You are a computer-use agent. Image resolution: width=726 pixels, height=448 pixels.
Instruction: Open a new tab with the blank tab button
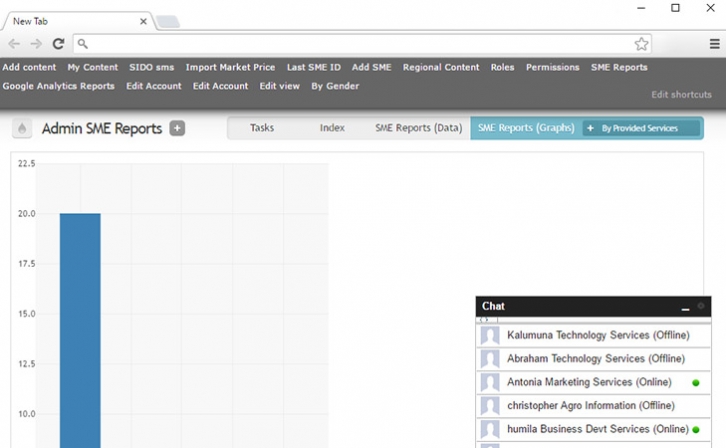pyautogui.click(x=168, y=22)
